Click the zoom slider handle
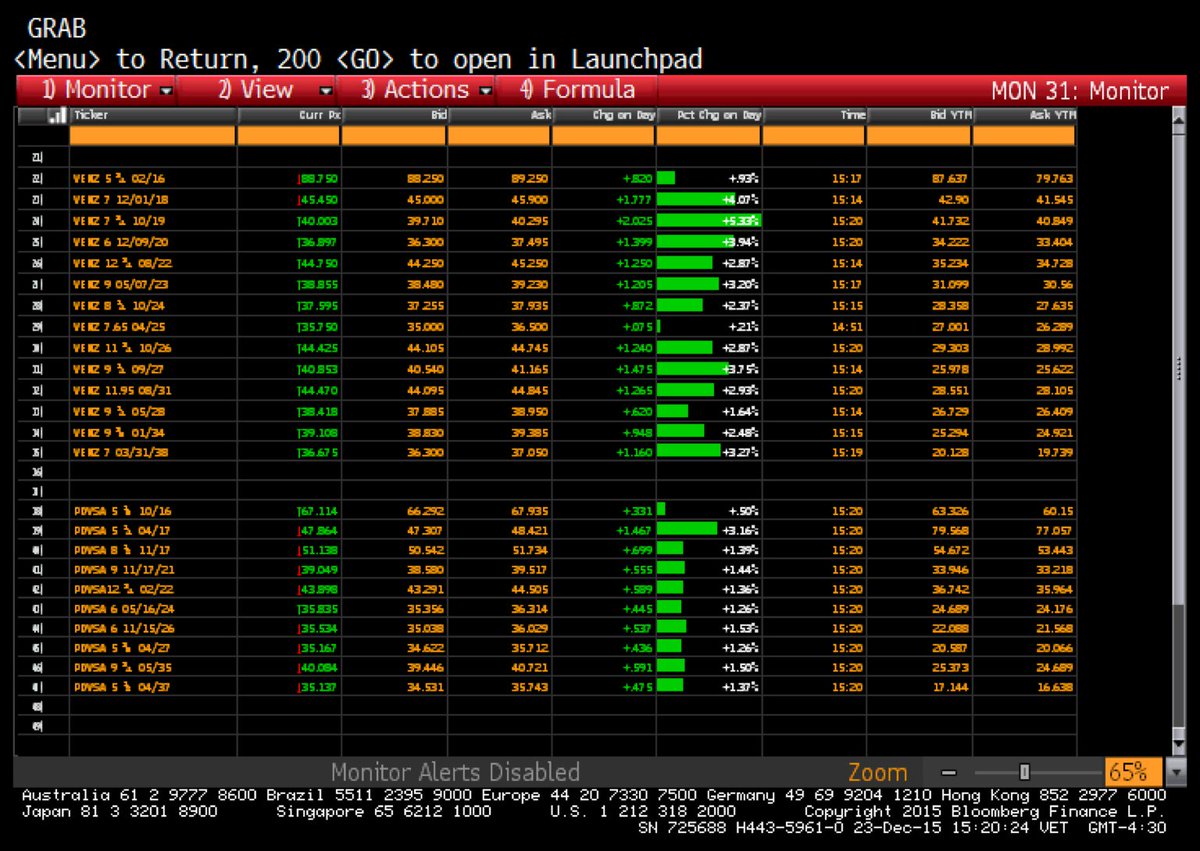 click(1024, 772)
